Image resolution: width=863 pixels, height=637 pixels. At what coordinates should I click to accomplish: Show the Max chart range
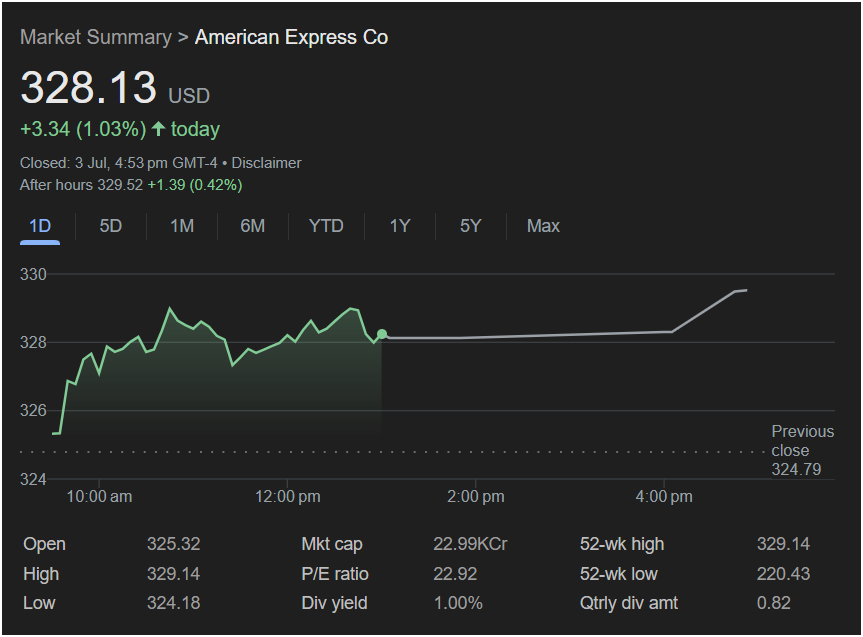543,226
